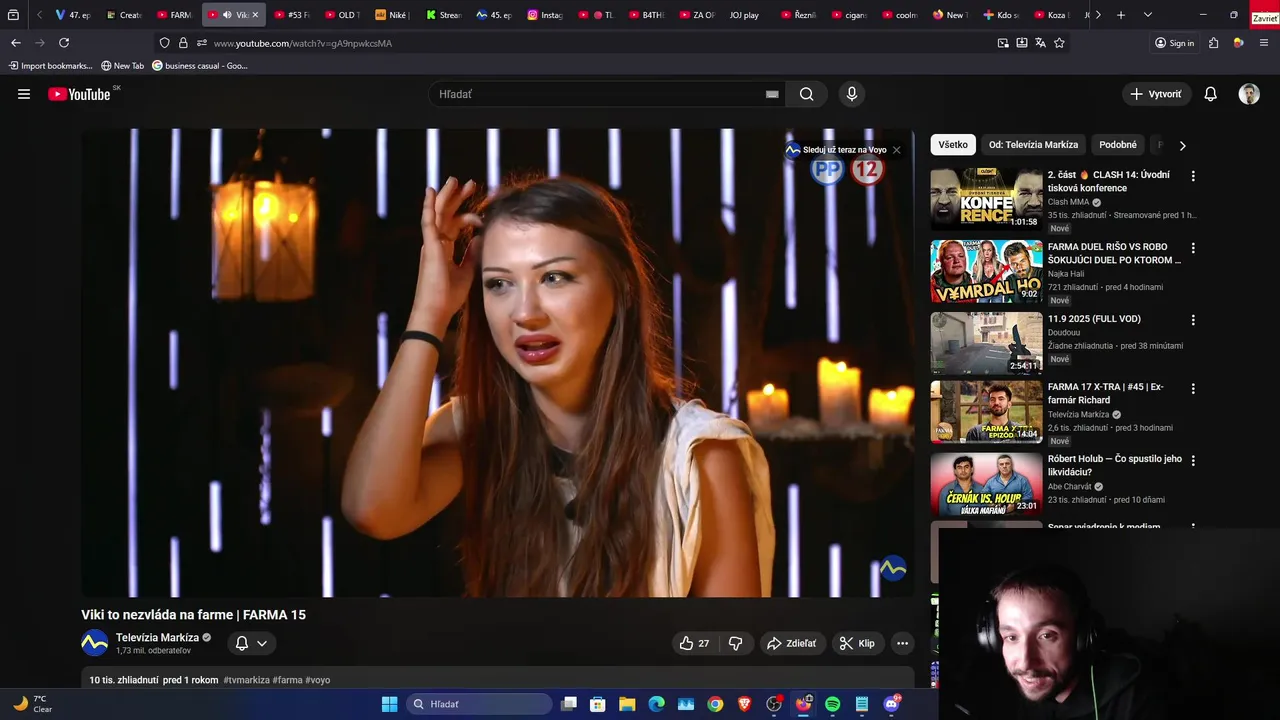Open the list all tabs dropdown
Screen dimensions: 1280x720
coord(1147,15)
